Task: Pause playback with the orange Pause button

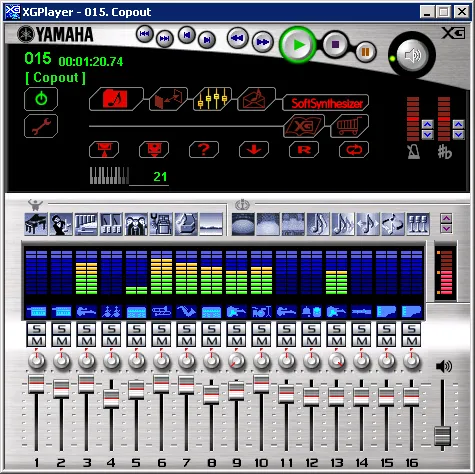Action: (x=365, y=52)
